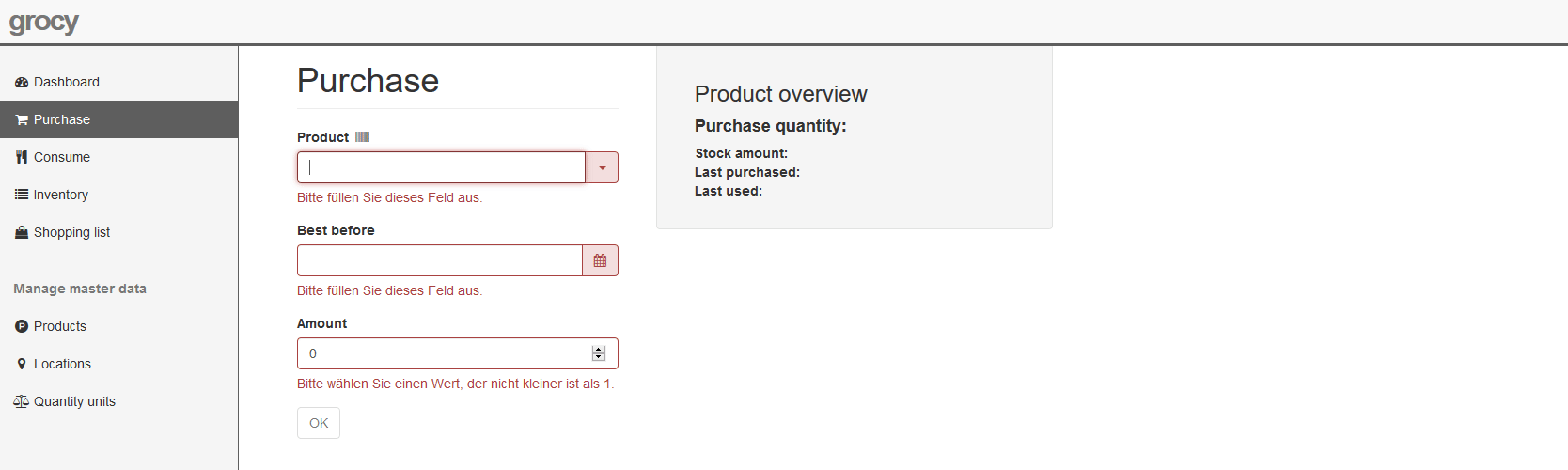Increase the Amount using the up arrow
The image size is (1568, 470).
tap(599, 350)
